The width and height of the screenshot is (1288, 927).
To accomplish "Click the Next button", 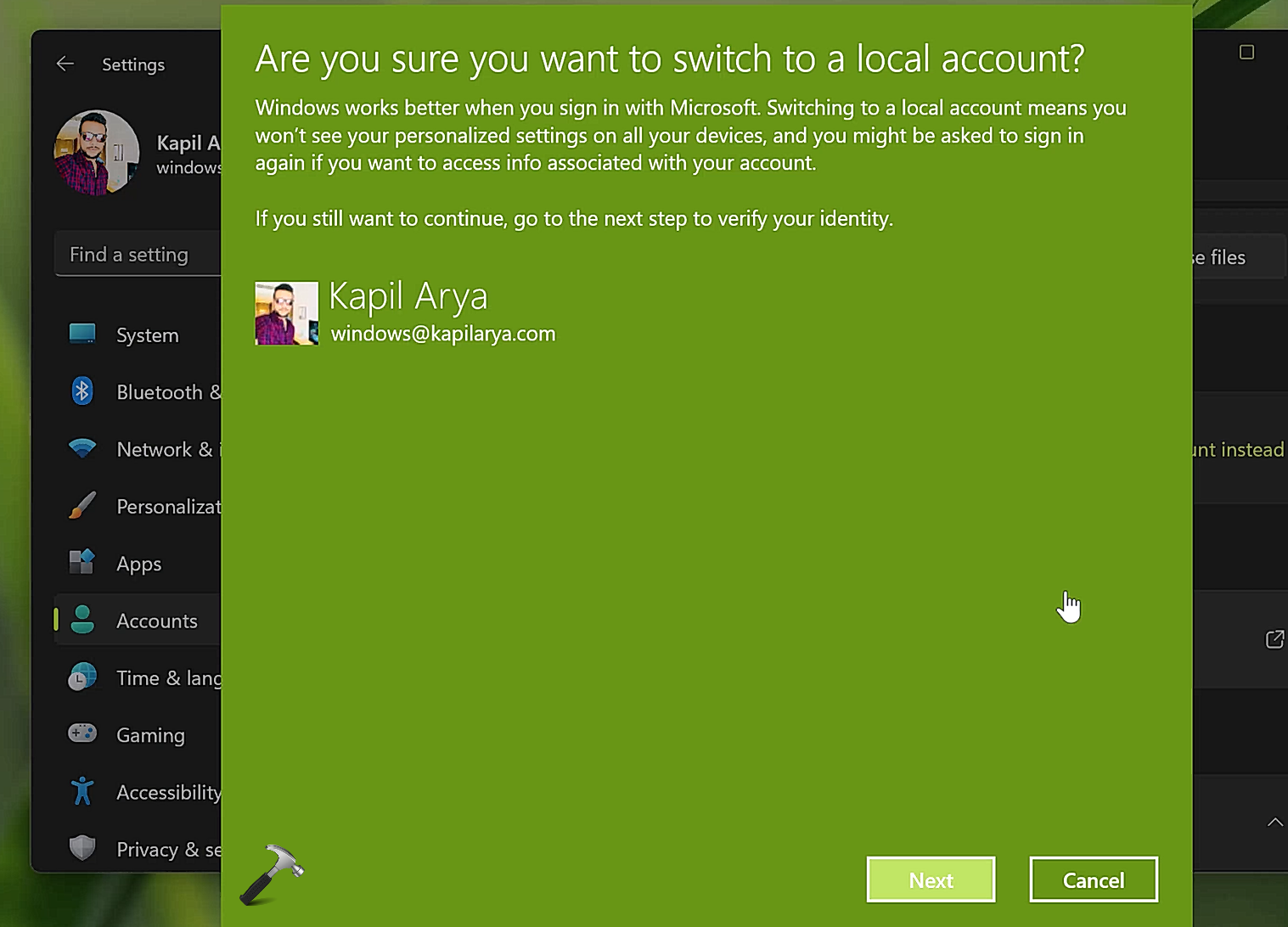I will tap(931, 880).
